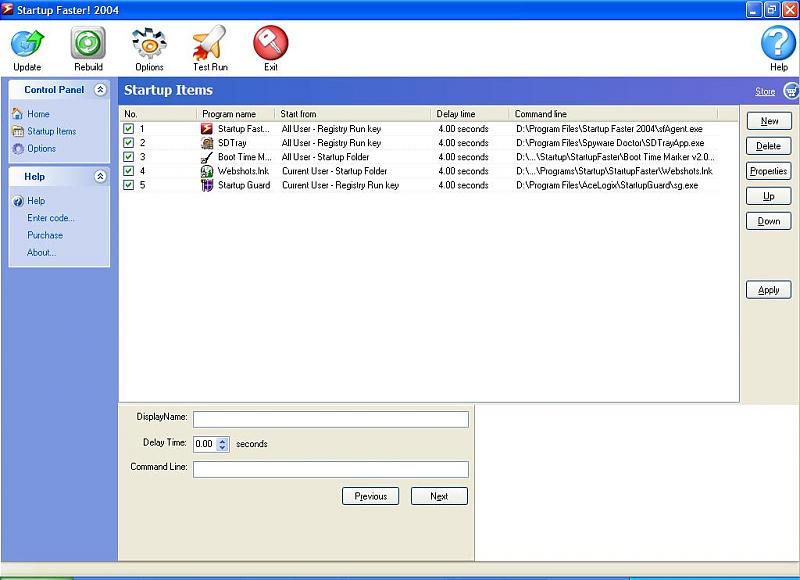This screenshot has height=580, width=800.
Task: Click the Previous button
Action: (370, 496)
